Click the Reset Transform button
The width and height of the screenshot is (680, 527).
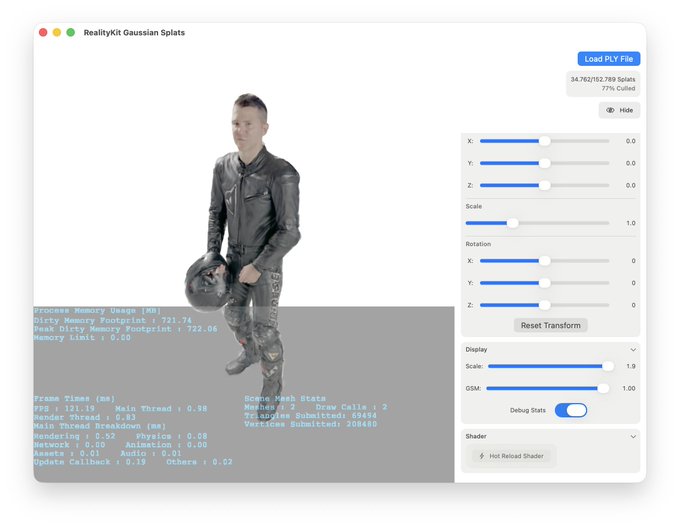pyautogui.click(x=550, y=325)
